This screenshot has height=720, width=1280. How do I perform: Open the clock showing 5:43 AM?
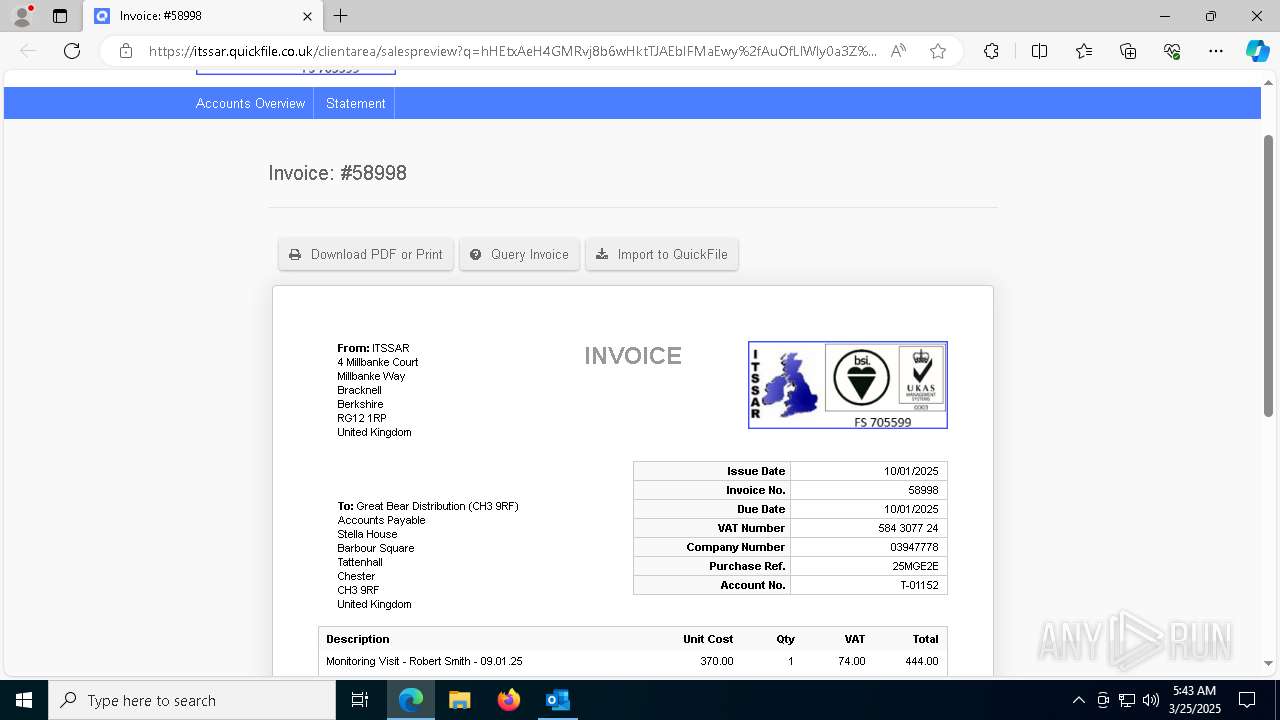[1194, 700]
